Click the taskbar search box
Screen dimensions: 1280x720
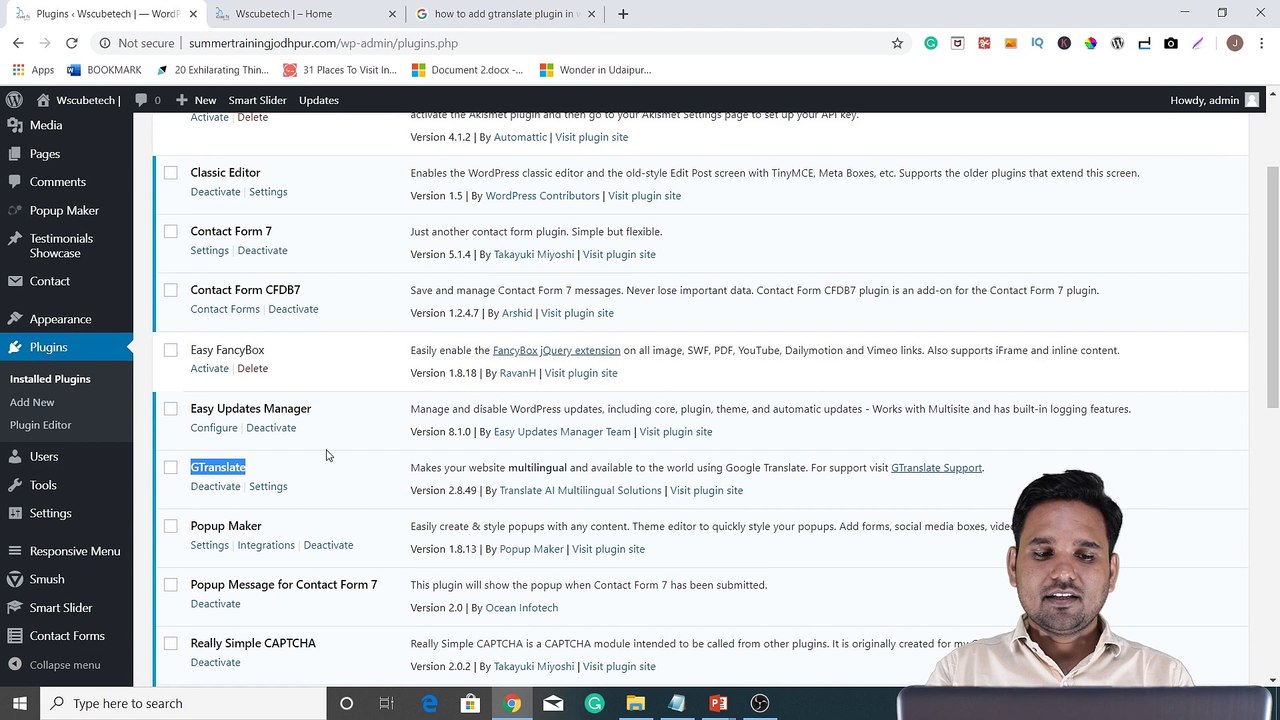185,703
